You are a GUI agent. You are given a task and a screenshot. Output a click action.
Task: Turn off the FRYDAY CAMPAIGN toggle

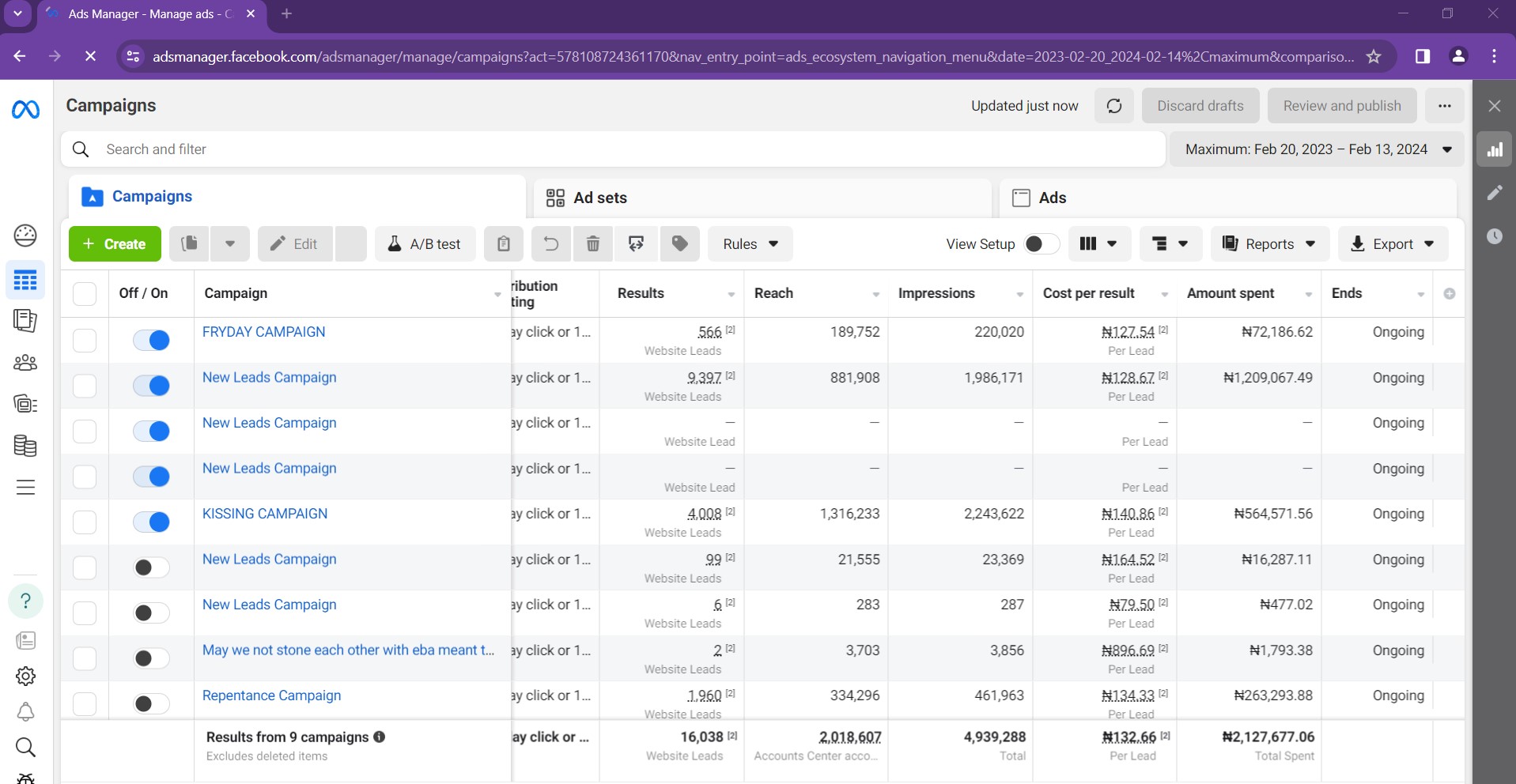(x=151, y=340)
